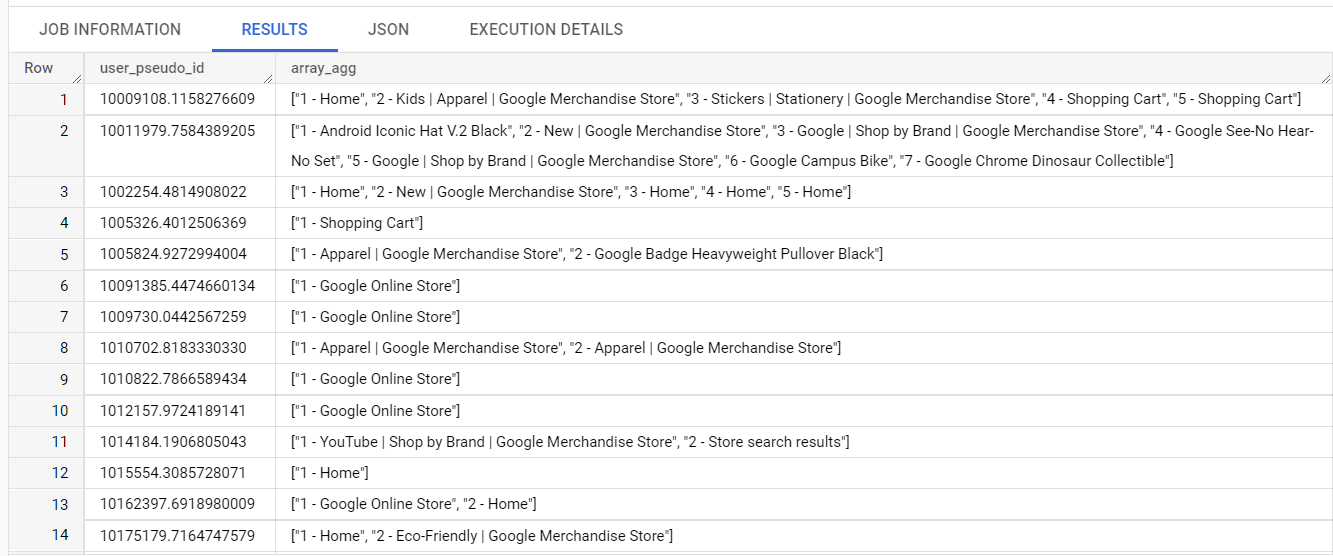Viewport: 1333px width, 556px height.
Task: Select user ID 10009108.1158276609
Action: (x=177, y=99)
